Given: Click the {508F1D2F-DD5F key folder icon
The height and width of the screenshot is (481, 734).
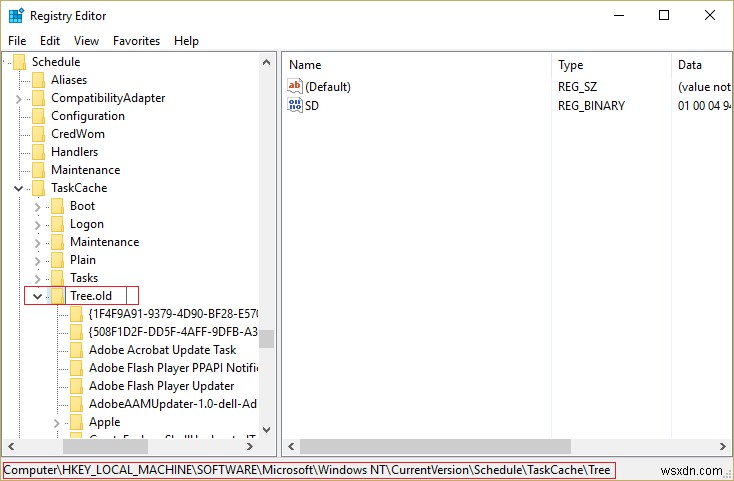Looking at the screenshot, I should (x=76, y=332).
